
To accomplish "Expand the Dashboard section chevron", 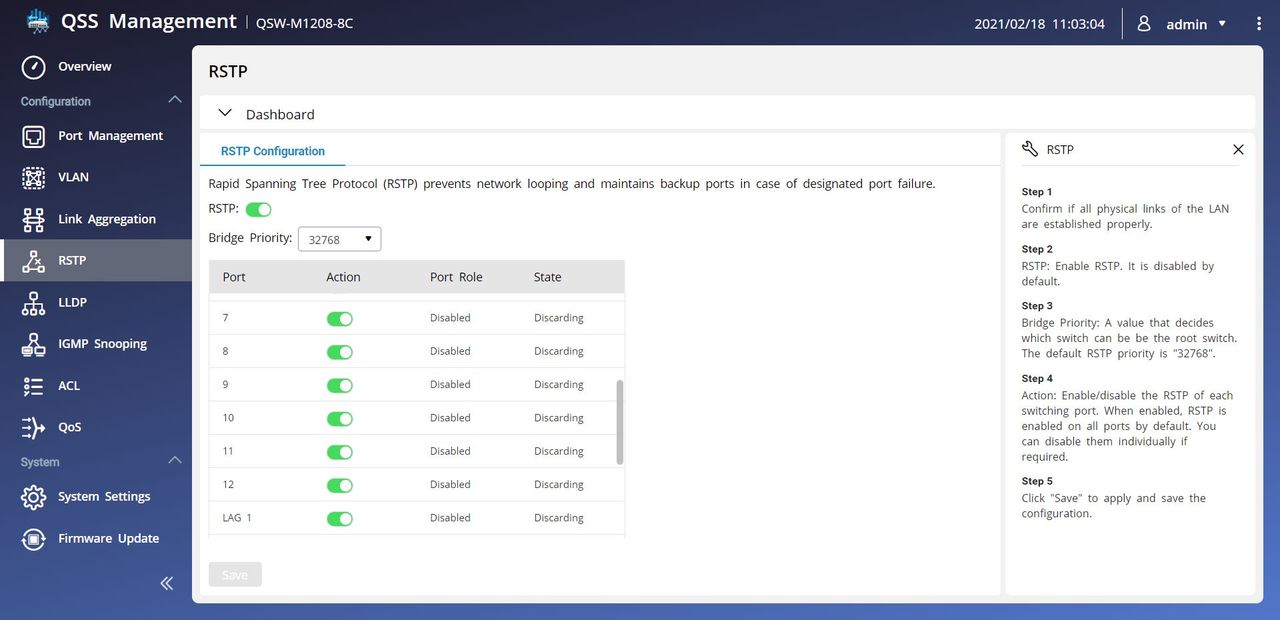I will coord(225,114).
